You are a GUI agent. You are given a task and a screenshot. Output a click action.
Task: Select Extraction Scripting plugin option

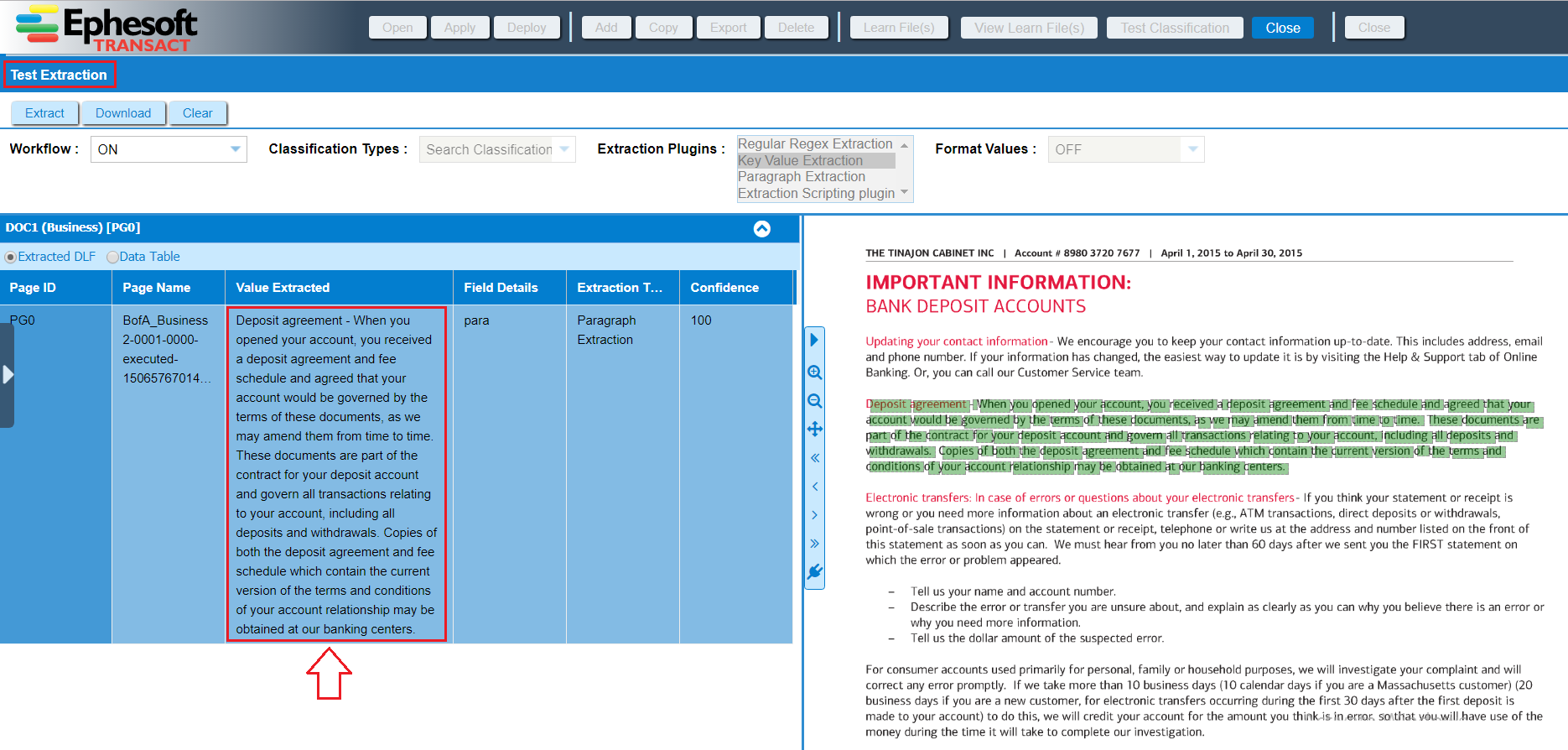point(816,194)
